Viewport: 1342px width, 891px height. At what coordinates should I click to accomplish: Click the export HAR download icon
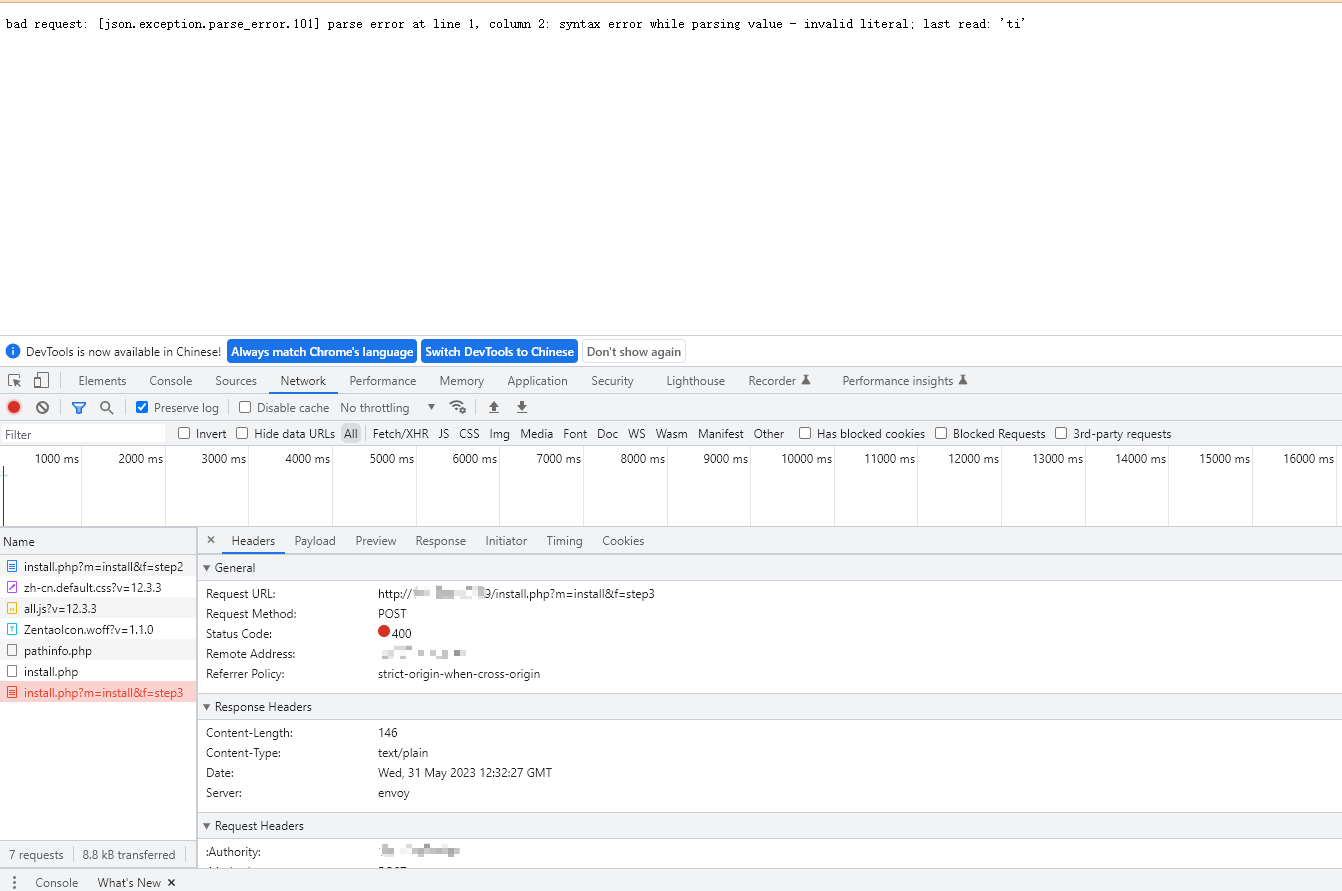point(521,407)
